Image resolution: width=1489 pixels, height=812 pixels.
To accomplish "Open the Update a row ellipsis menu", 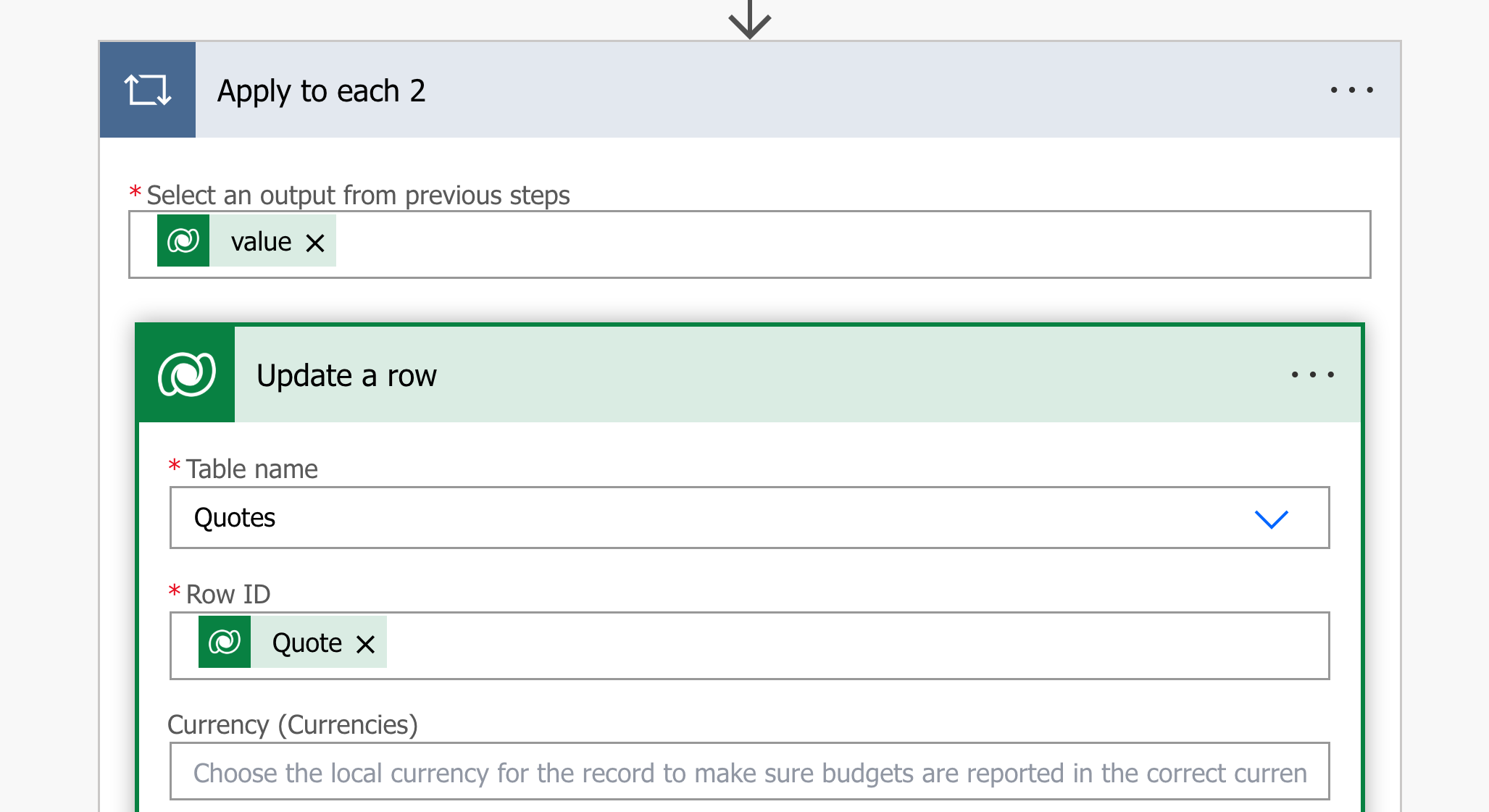I will click(x=1312, y=374).
